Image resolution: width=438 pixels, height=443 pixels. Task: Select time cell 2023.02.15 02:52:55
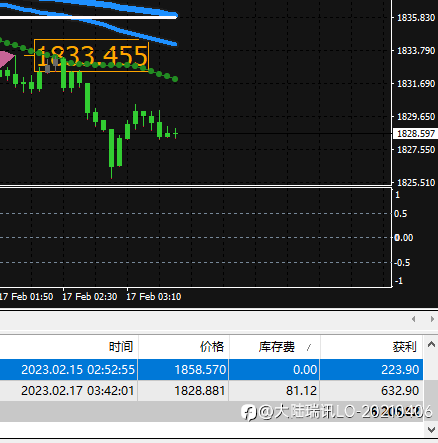[78, 370]
